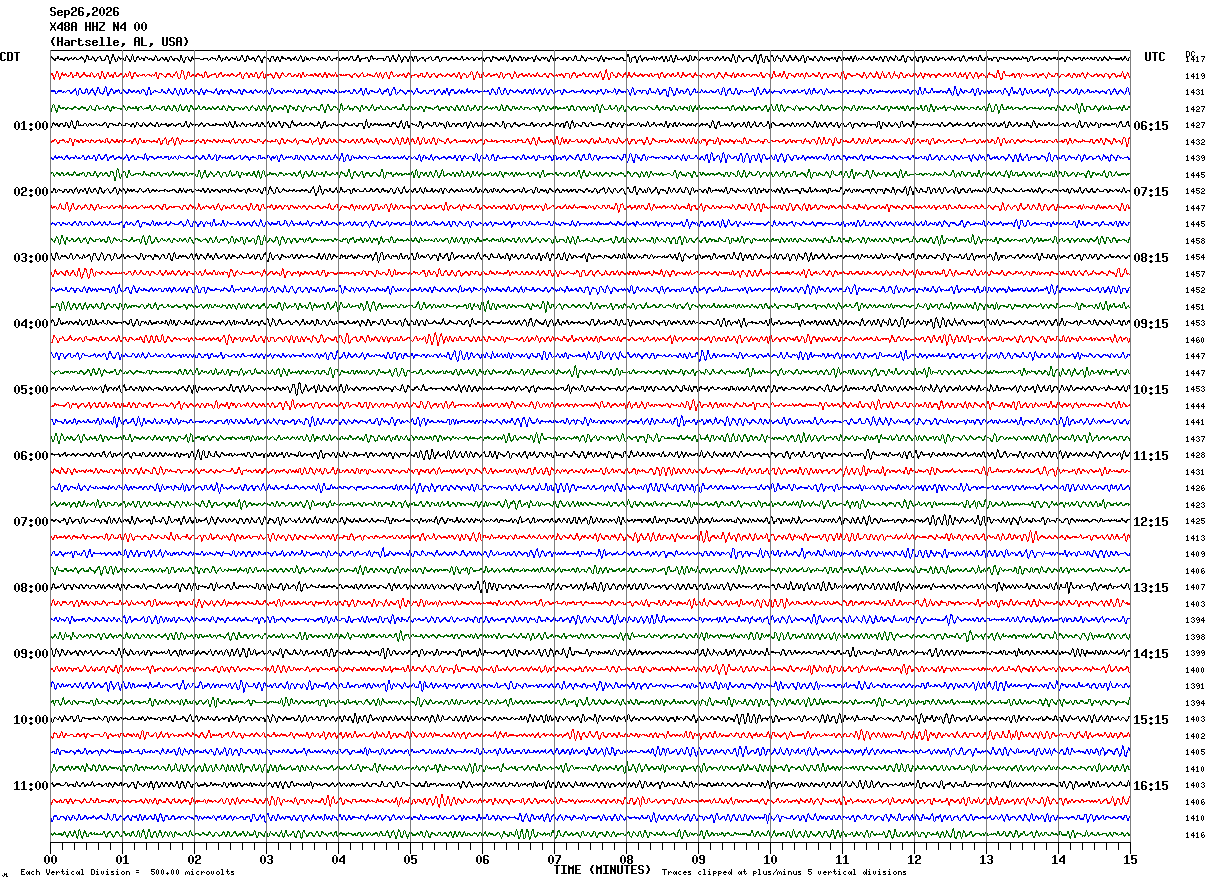Click the CDT column header

[10, 57]
